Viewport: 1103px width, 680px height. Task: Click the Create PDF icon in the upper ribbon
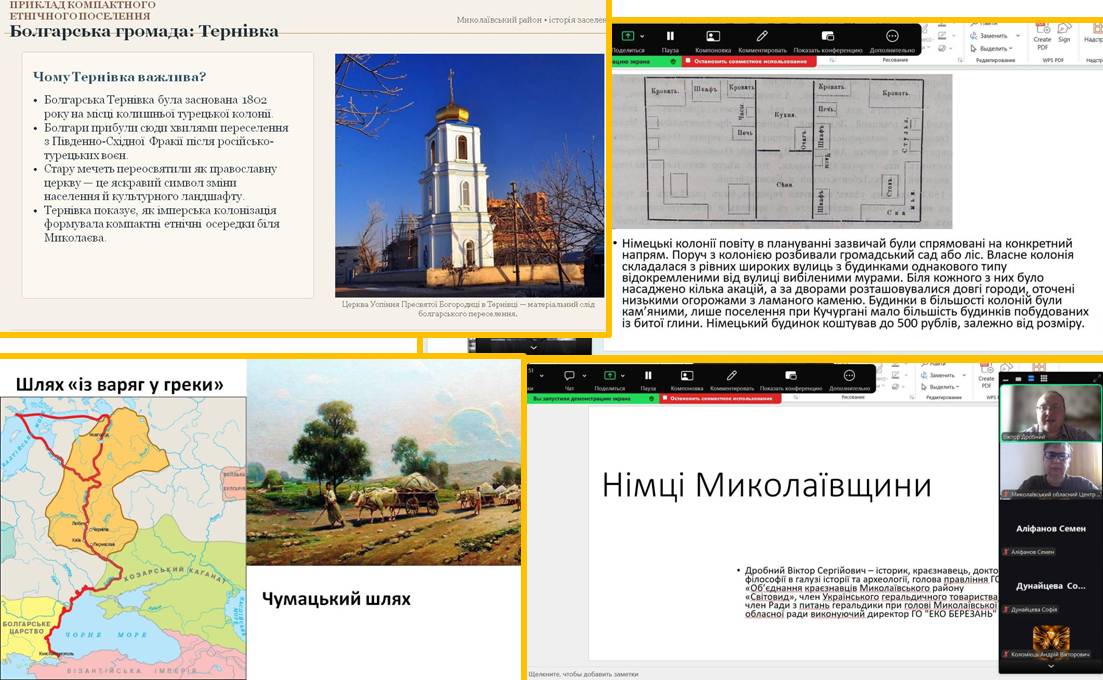tap(1042, 36)
